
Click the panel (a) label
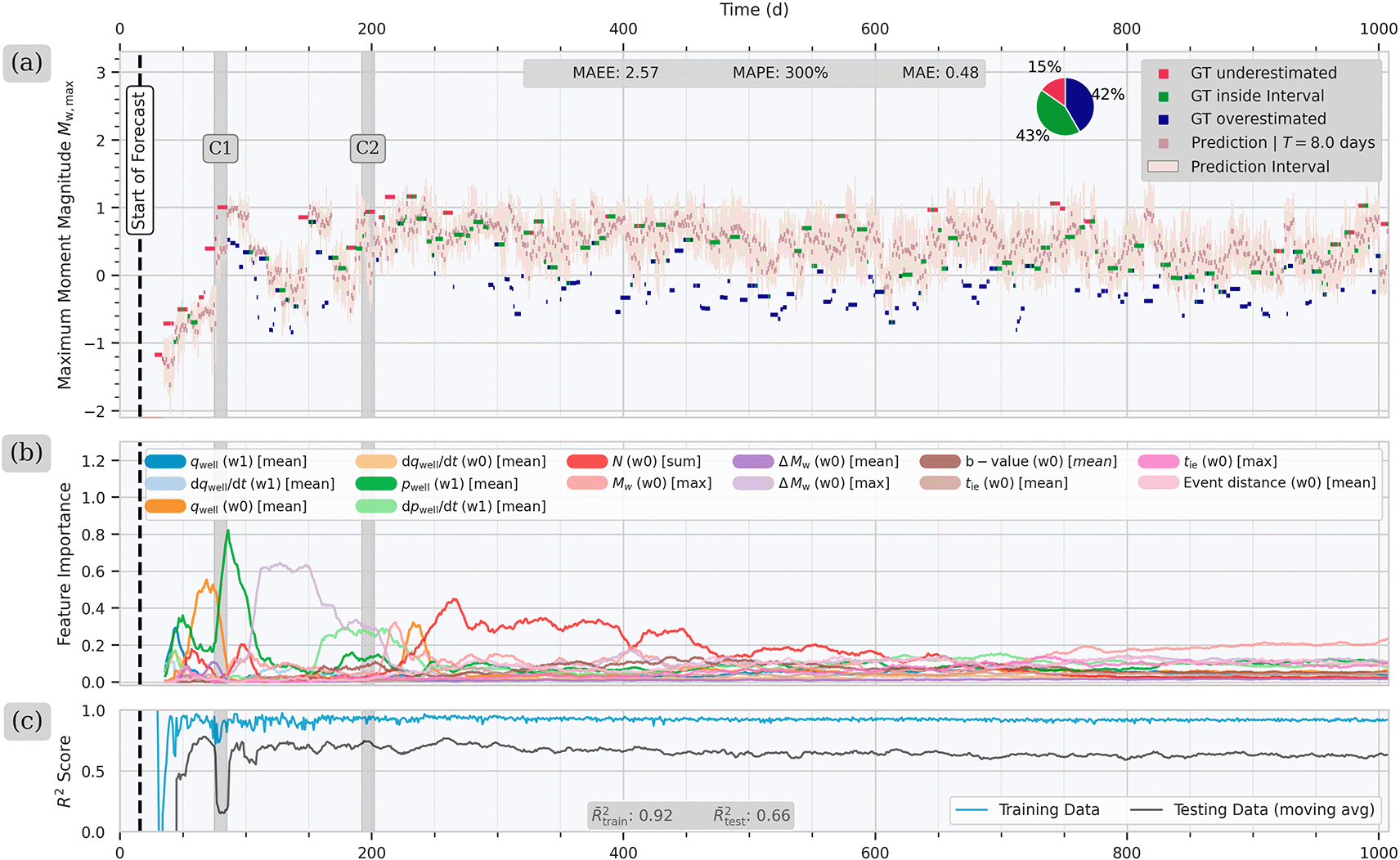27,63
